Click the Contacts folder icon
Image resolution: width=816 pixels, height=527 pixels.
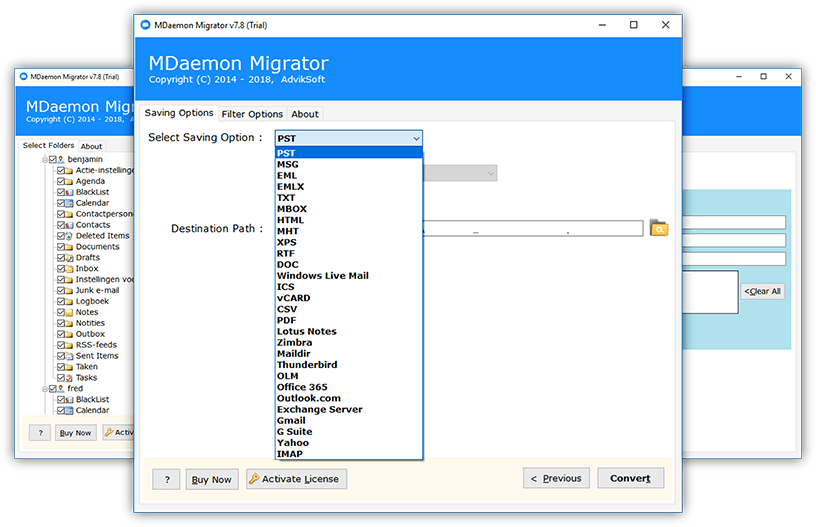point(69,225)
